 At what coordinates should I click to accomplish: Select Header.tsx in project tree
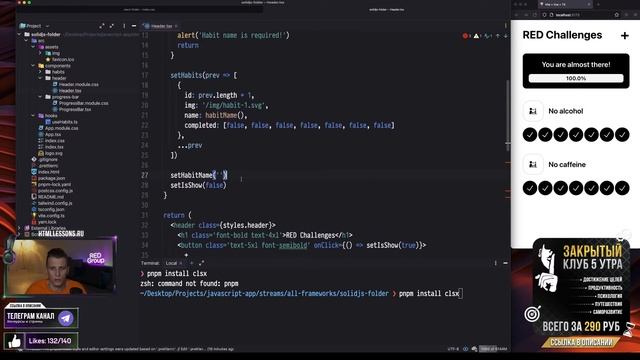pyautogui.click(x=67, y=91)
